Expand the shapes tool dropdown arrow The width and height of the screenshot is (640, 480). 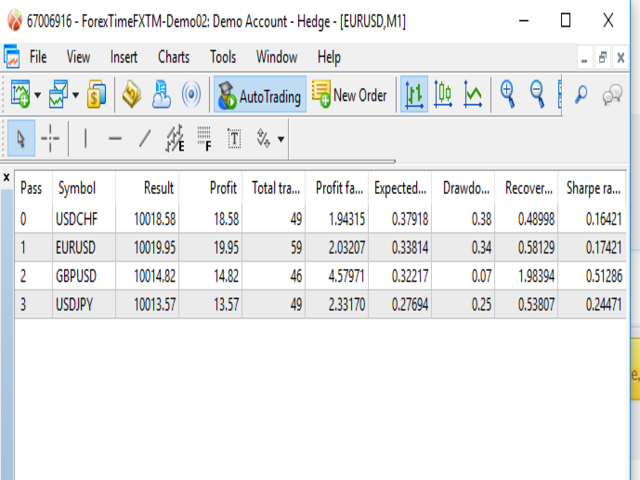coord(281,139)
